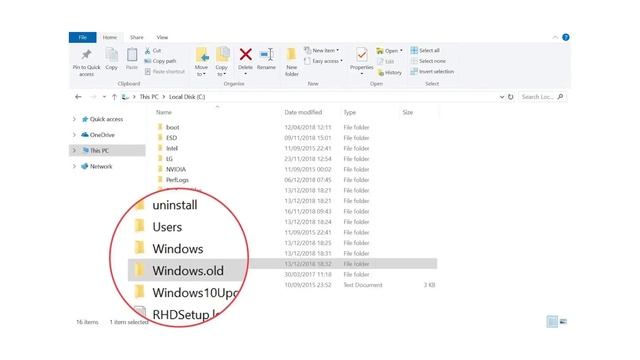Switch to Large icons view in status bar

point(563,322)
